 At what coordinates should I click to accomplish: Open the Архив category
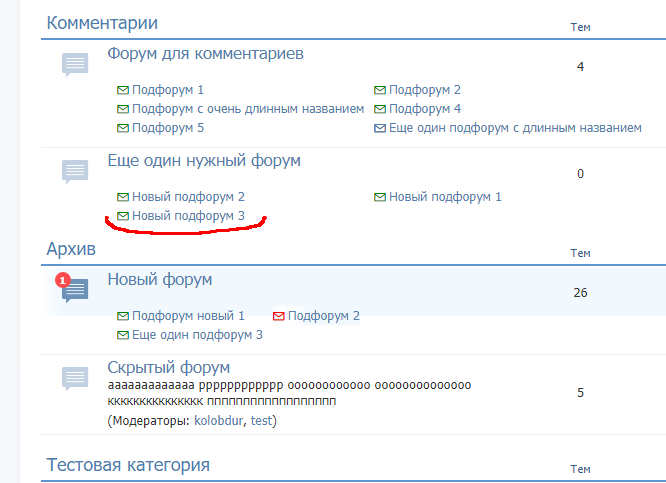click(x=71, y=249)
